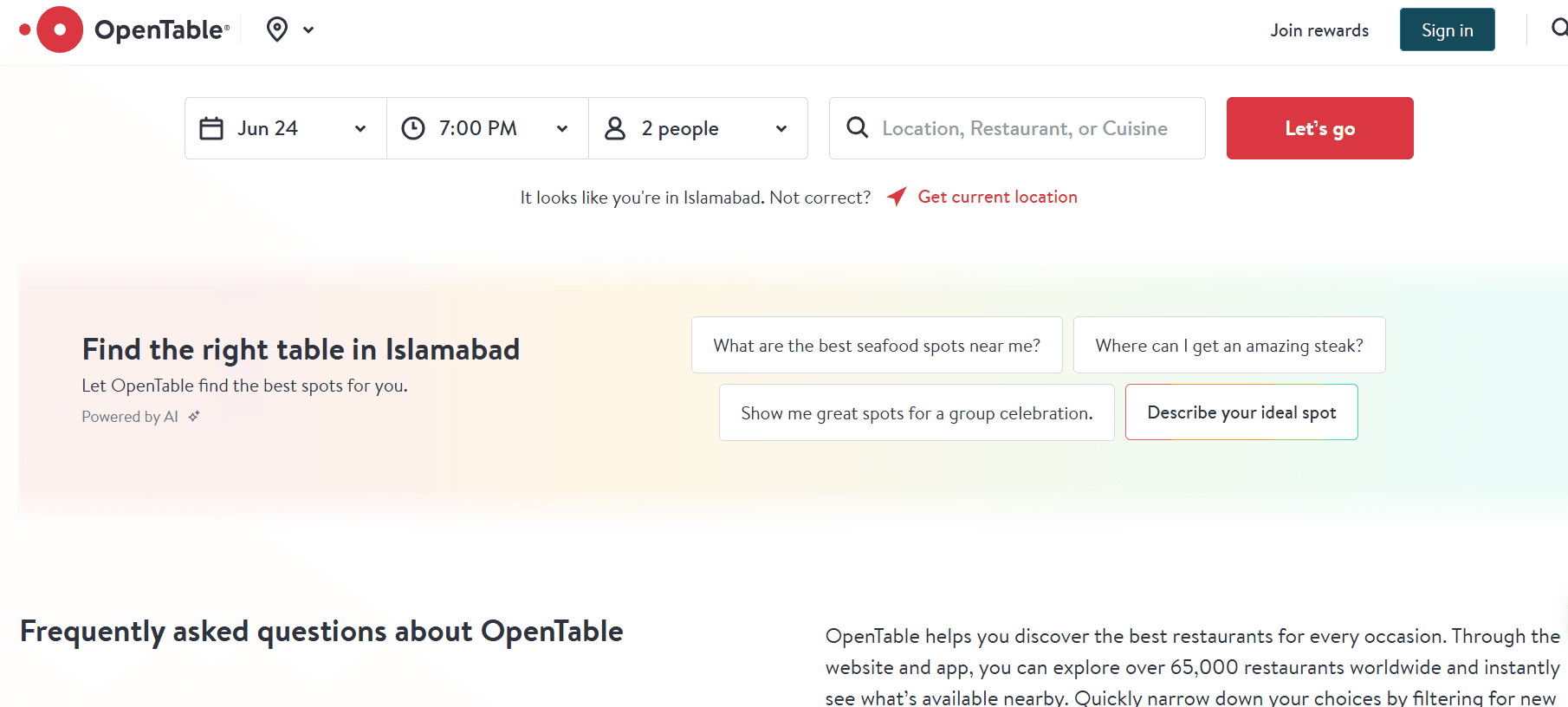Expand the chevron next to location pin
Screen dimensions: 1568x707
pos(308,29)
